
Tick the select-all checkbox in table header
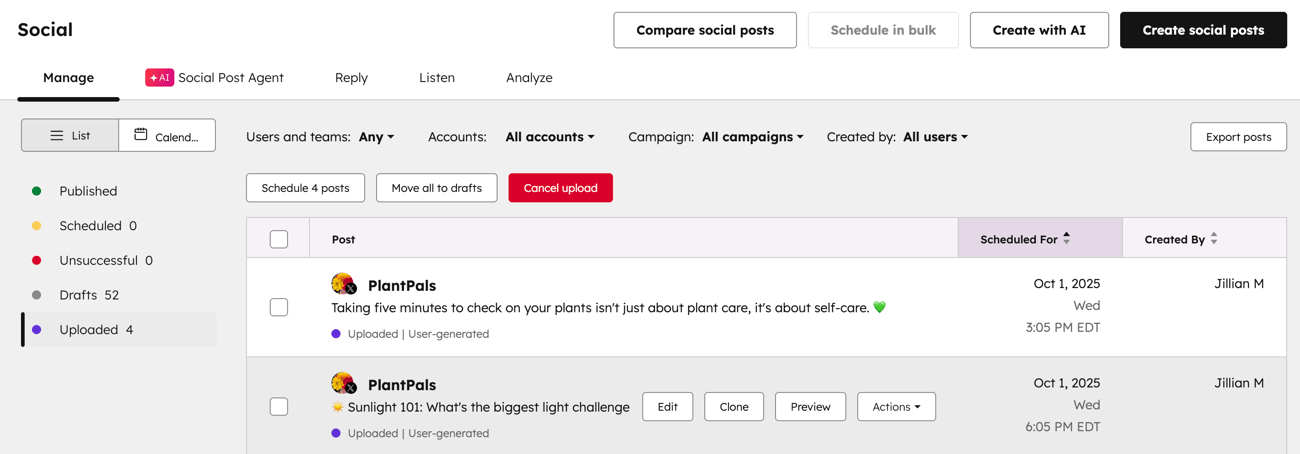point(279,239)
